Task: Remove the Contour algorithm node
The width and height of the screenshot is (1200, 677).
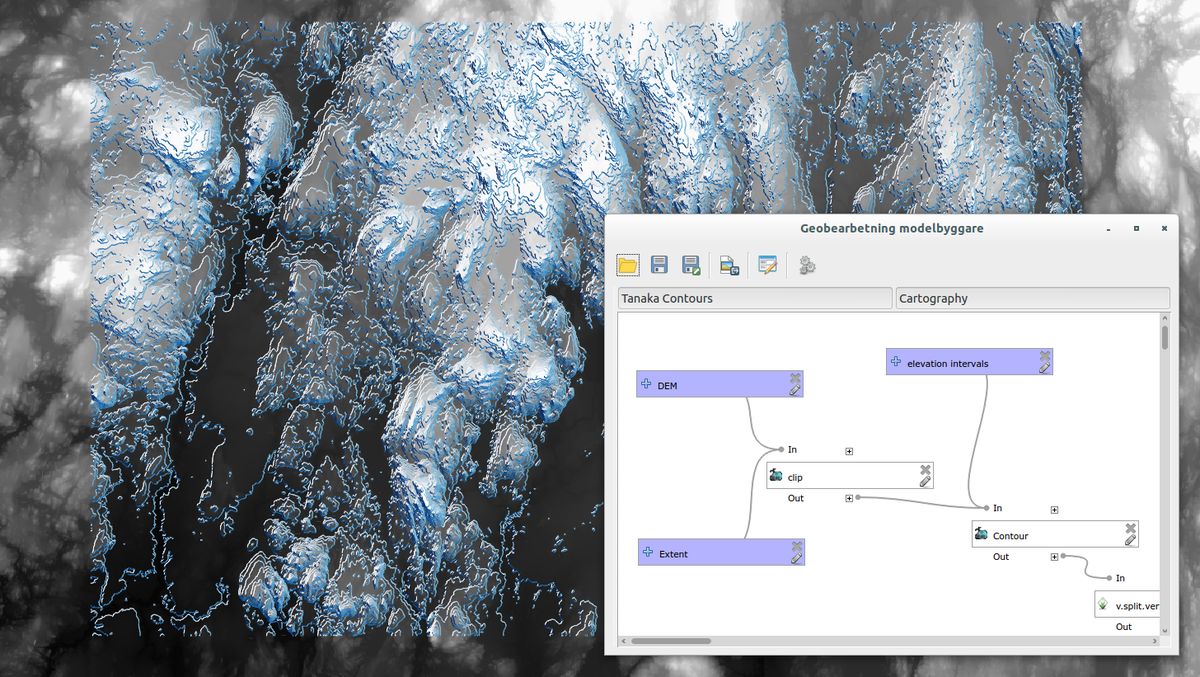Action: pos(1130,528)
